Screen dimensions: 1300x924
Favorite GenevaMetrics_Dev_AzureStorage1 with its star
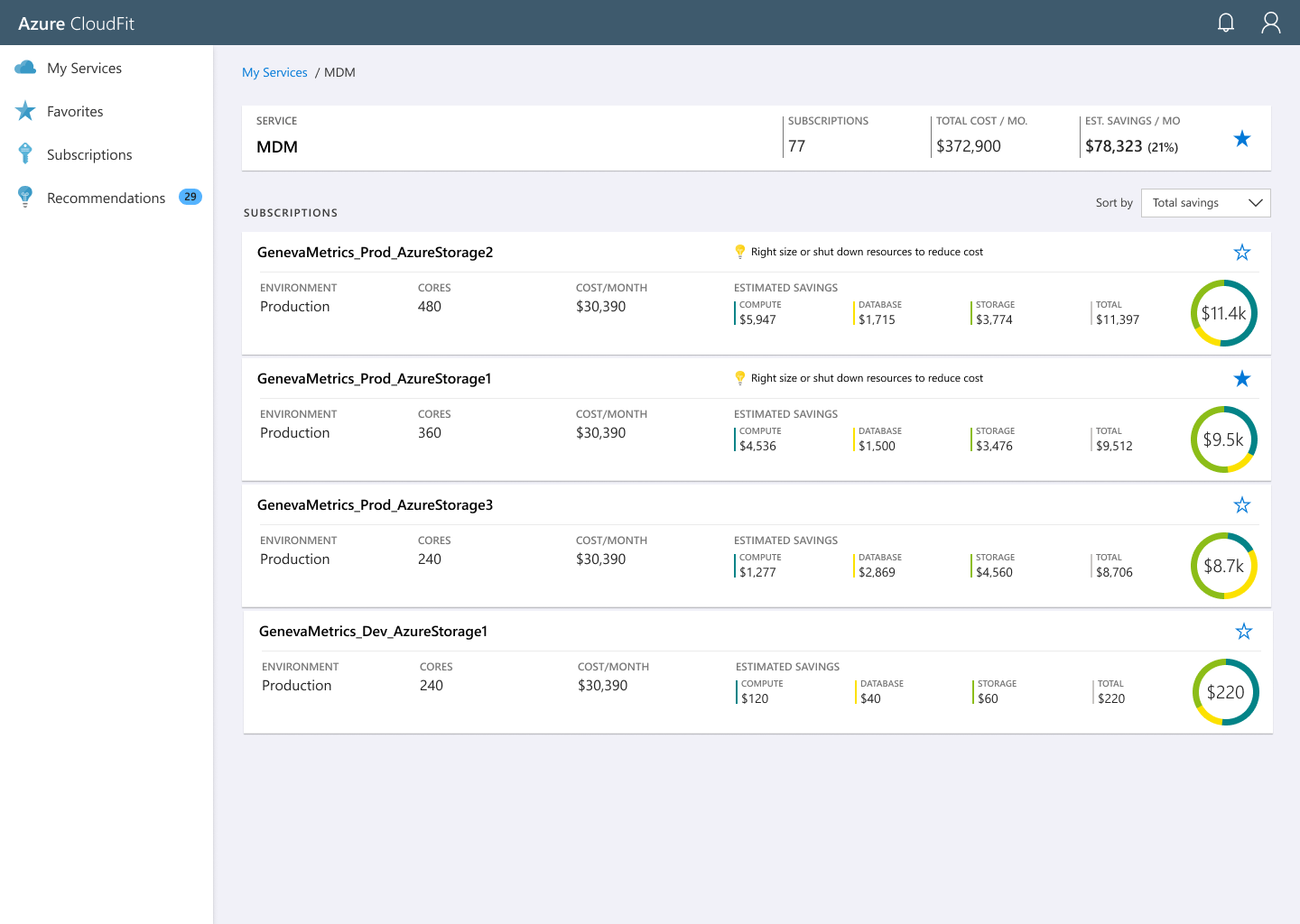(x=1244, y=631)
